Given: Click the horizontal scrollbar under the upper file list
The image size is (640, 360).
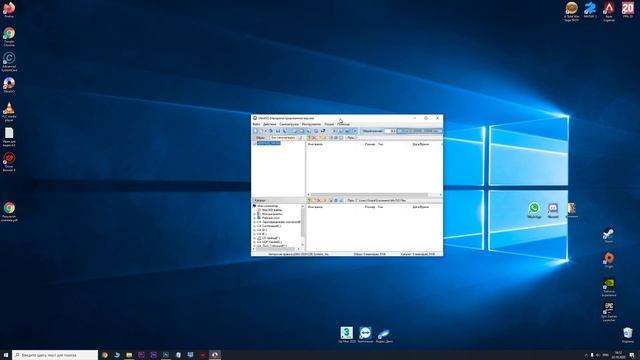Looking at the screenshot, I should pyautogui.click(x=374, y=195).
